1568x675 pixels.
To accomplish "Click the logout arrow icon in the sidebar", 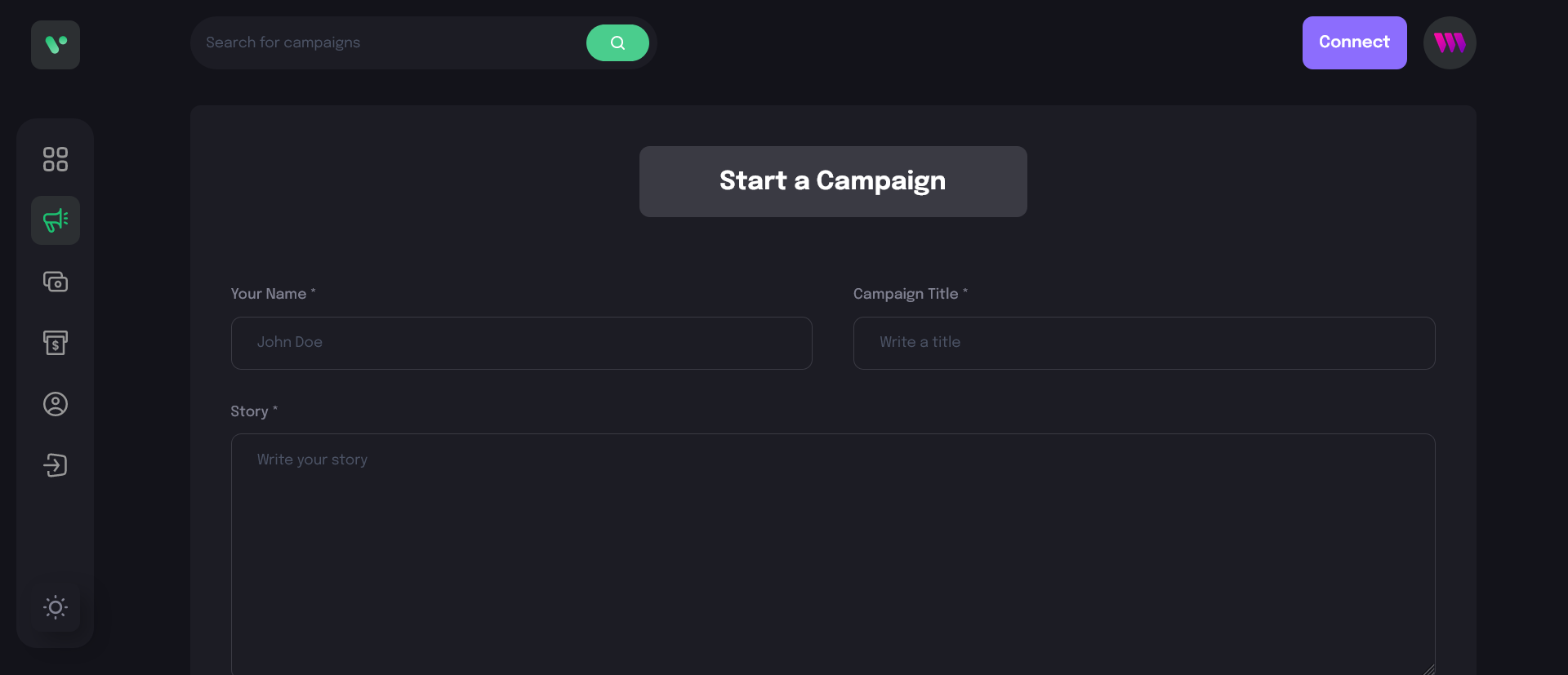I will coord(56,465).
